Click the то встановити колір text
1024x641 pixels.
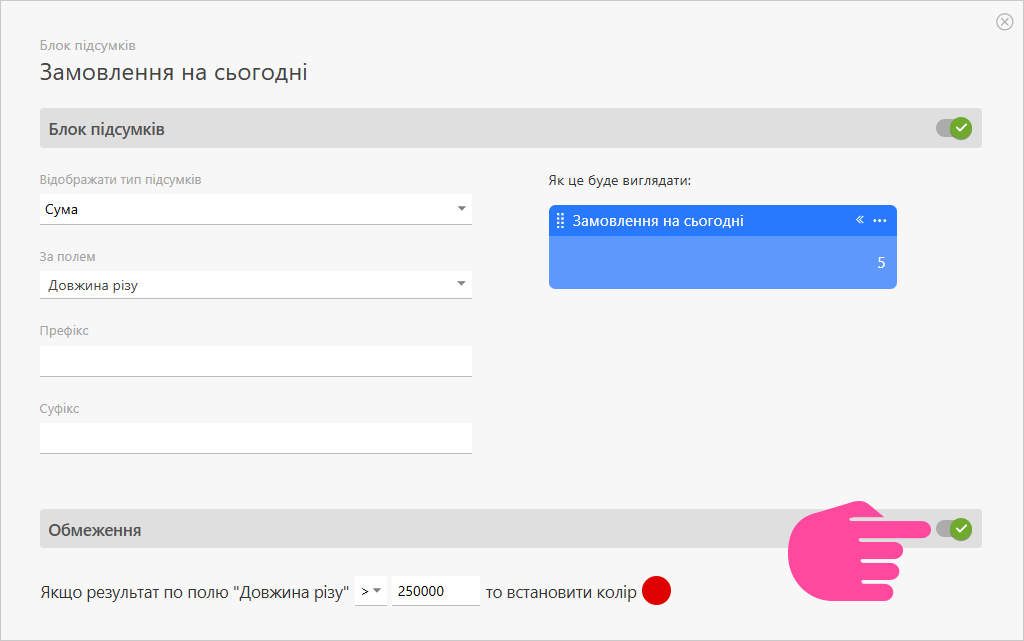(561, 592)
